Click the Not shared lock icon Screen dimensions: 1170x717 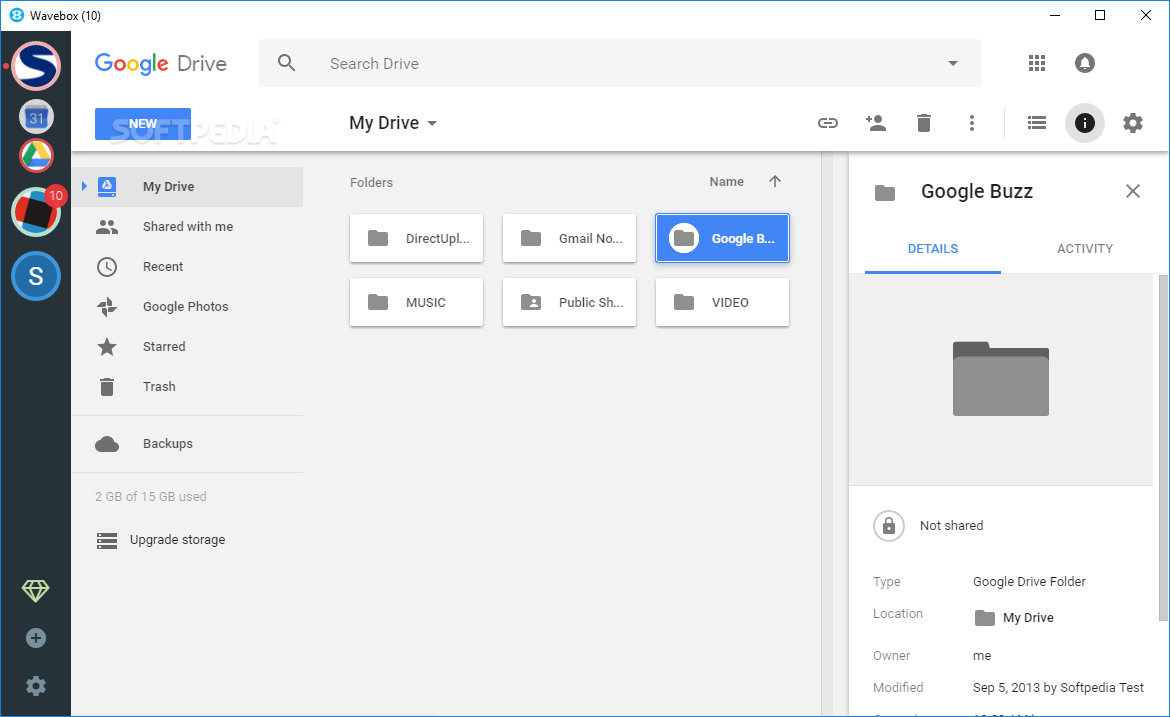coord(889,525)
